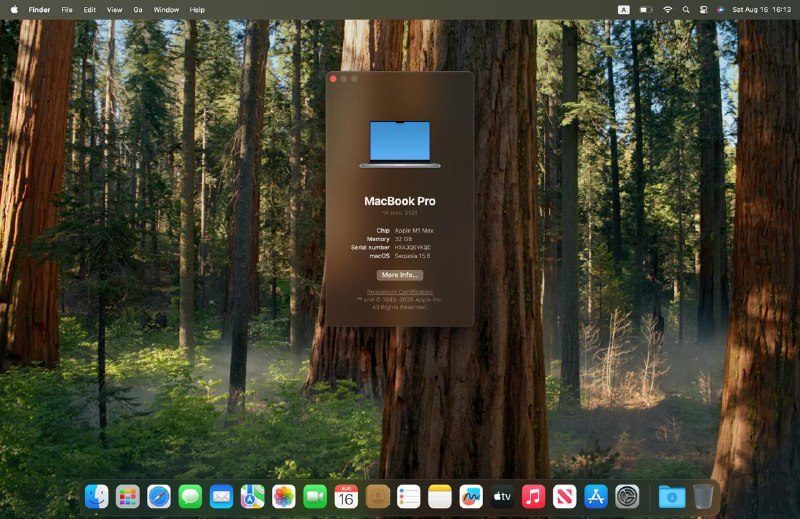Viewport: 800px width, 519px height.
Task: Select the macOS value Sequoia 15.6
Action: 412,256
